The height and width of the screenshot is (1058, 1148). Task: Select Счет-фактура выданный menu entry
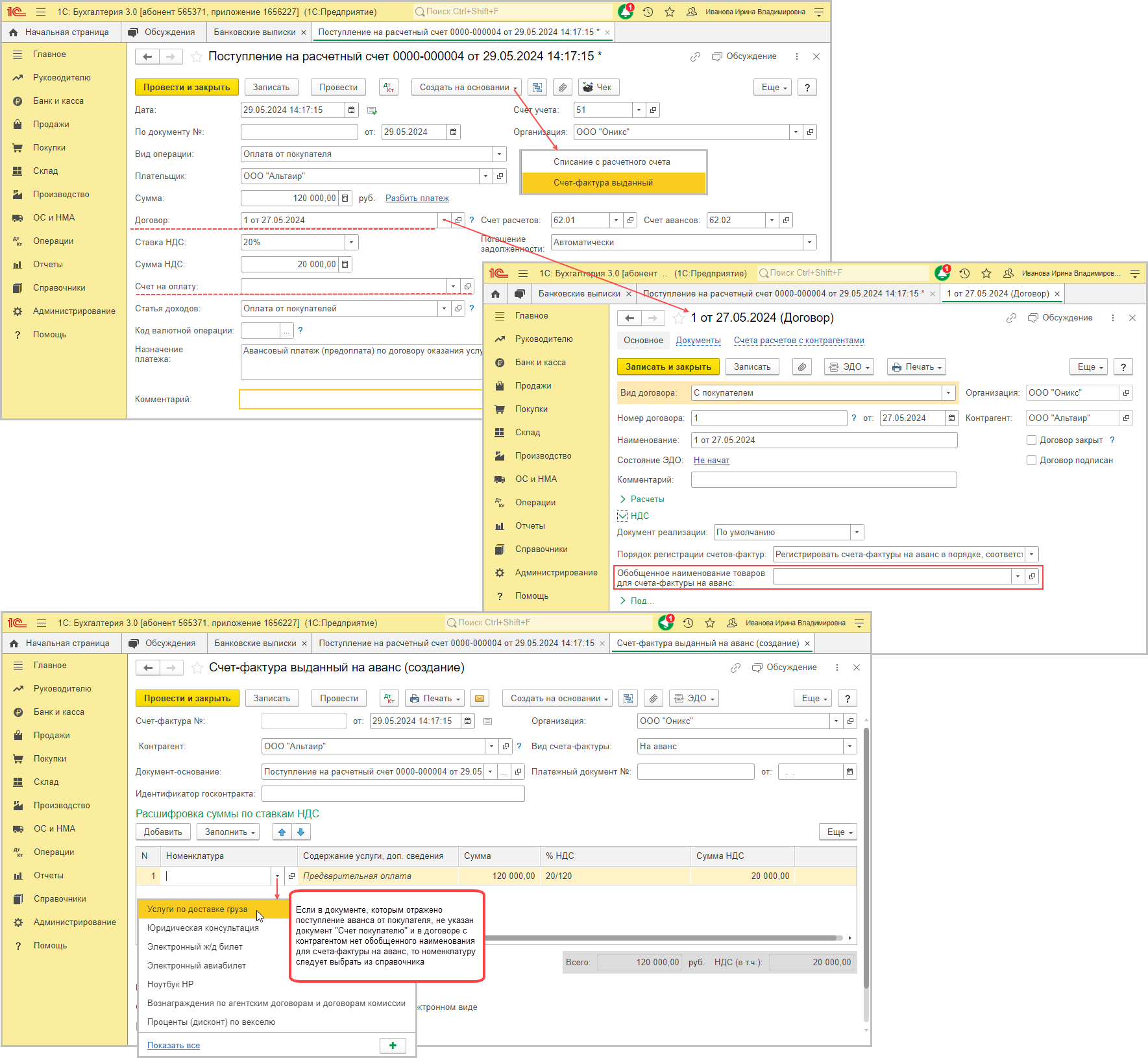click(613, 183)
